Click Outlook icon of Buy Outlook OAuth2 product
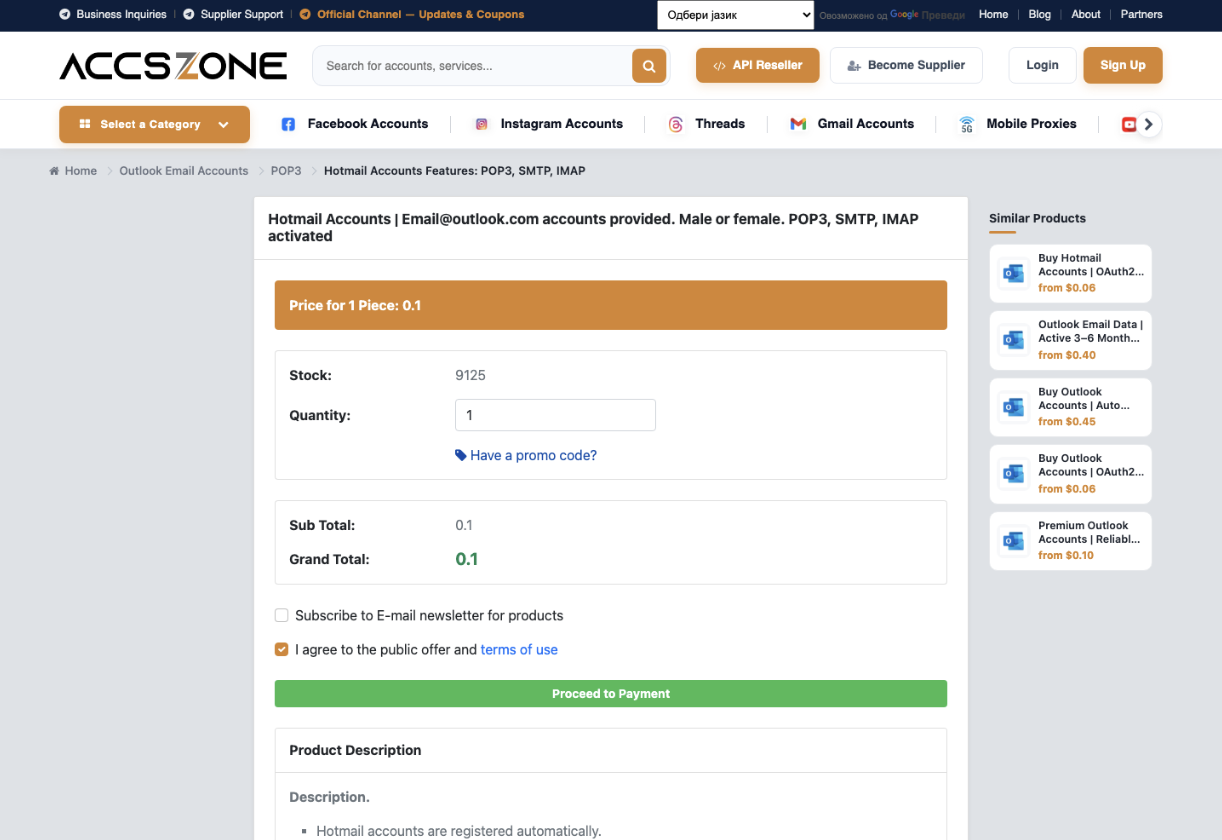1222x840 pixels. point(1014,474)
